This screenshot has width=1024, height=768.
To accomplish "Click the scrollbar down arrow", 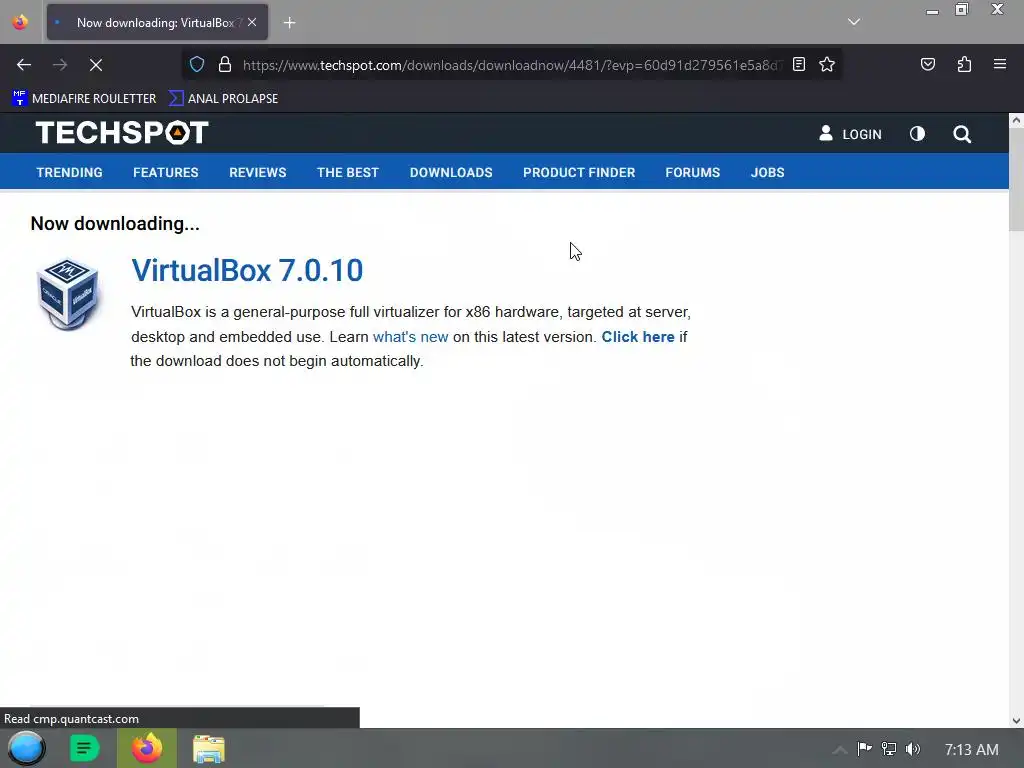I will pyautogui.click(x=1016, y=721).
